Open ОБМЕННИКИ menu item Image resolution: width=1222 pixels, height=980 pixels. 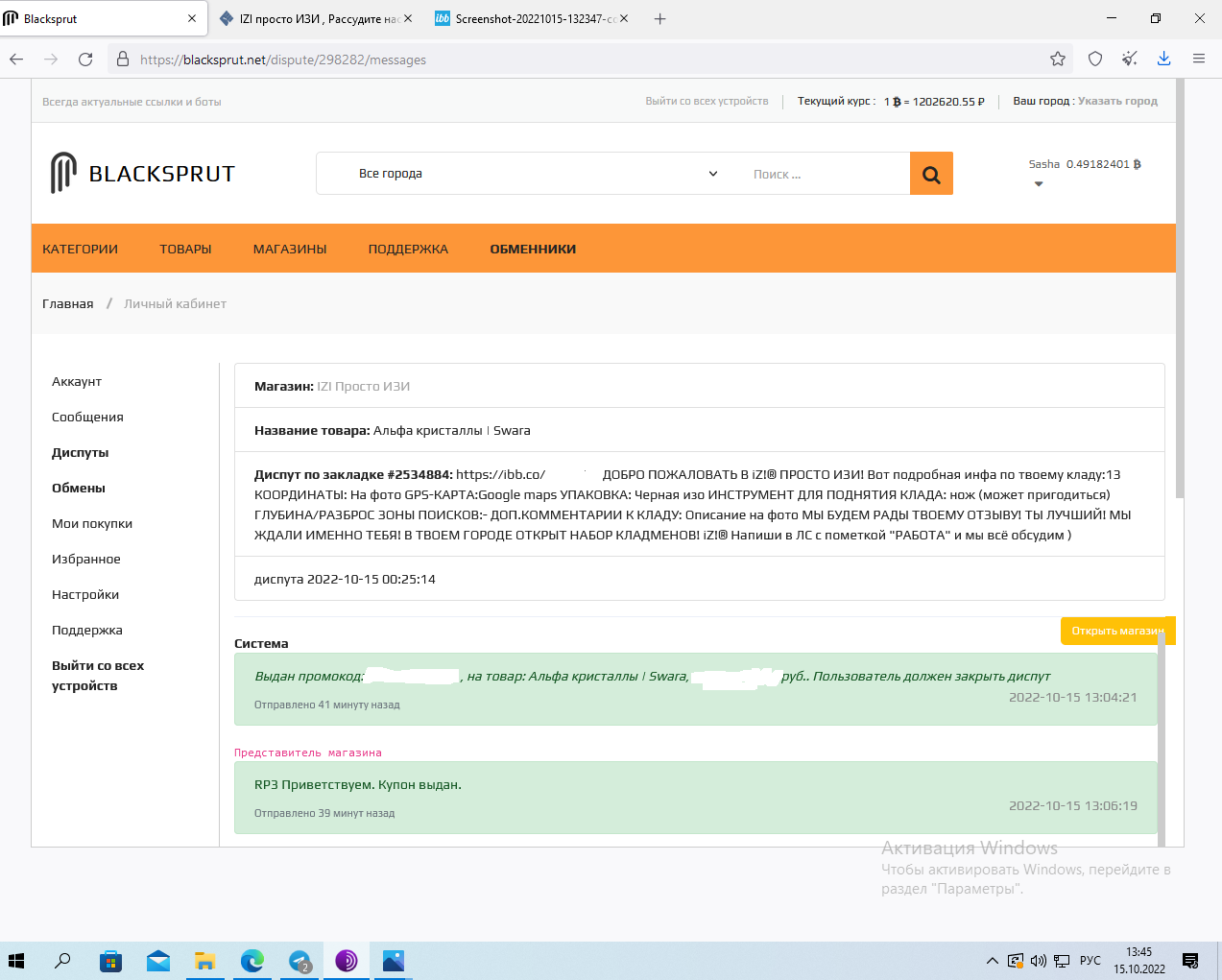coord(533,249)
